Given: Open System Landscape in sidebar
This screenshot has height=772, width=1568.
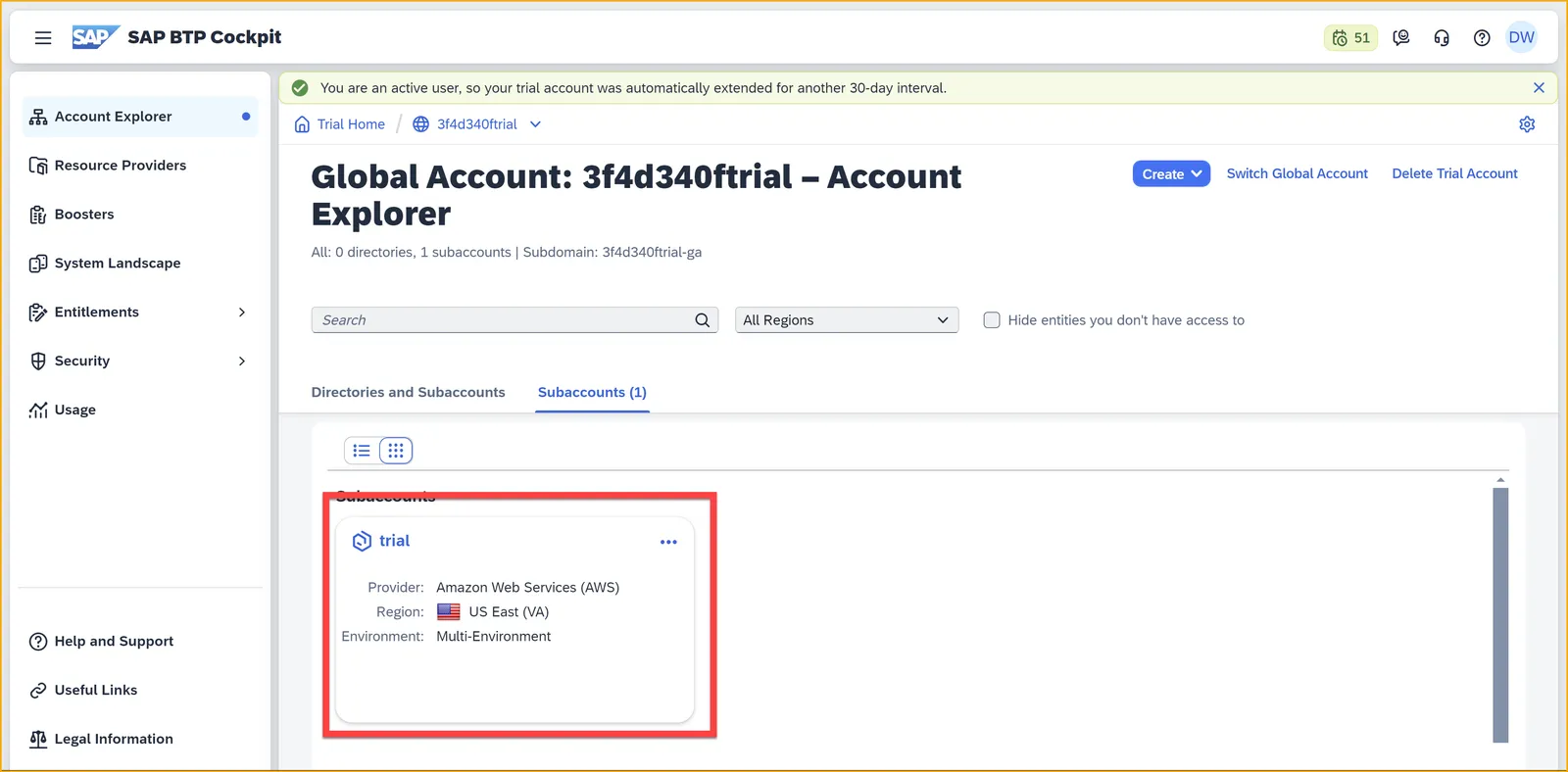Looking at the screenshot, I should (140, 264).
